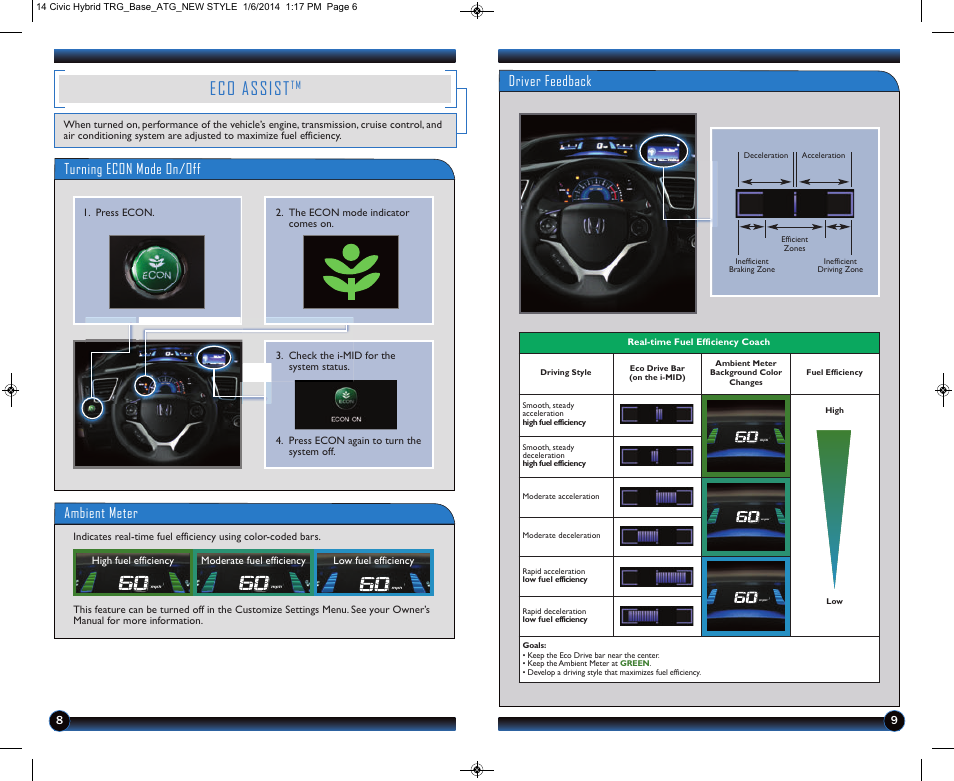
Task: Click the green GREEN word in Goals
Action: click(635, 664)
